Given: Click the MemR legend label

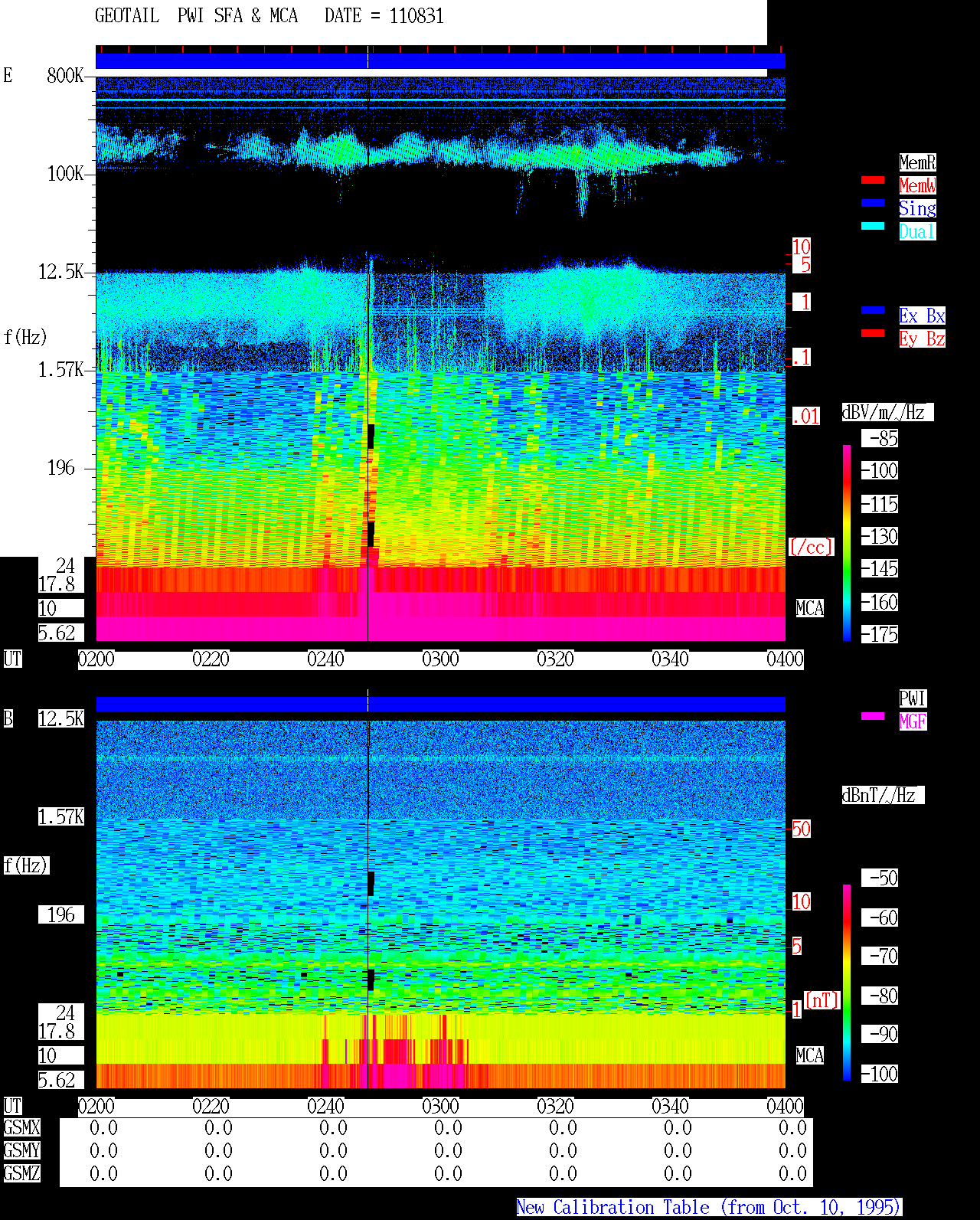Looking at the screenshot, I should tap(917, 162).
